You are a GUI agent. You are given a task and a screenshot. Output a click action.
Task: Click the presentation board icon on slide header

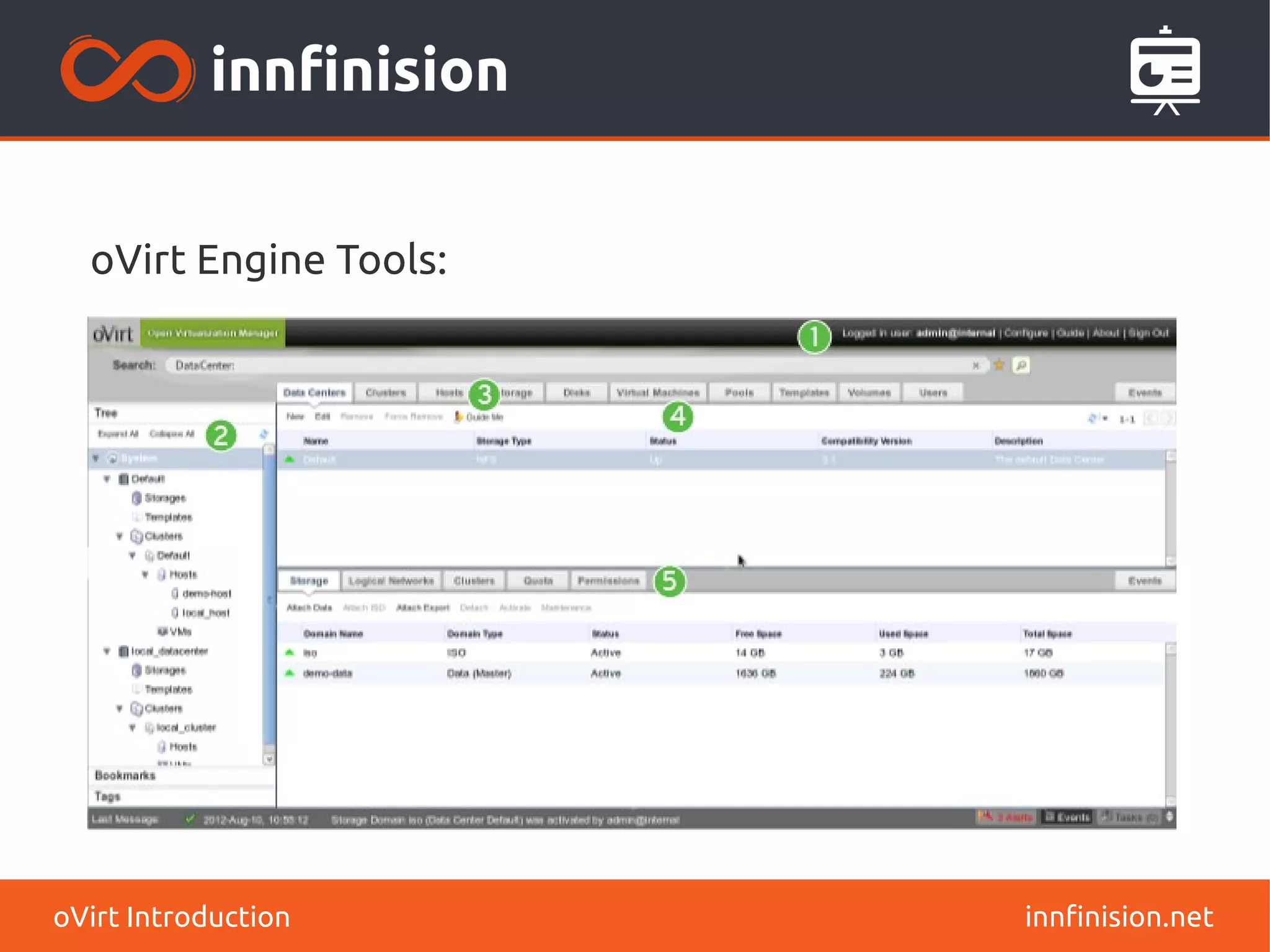pyautogui.click(x=1165, y=71)
